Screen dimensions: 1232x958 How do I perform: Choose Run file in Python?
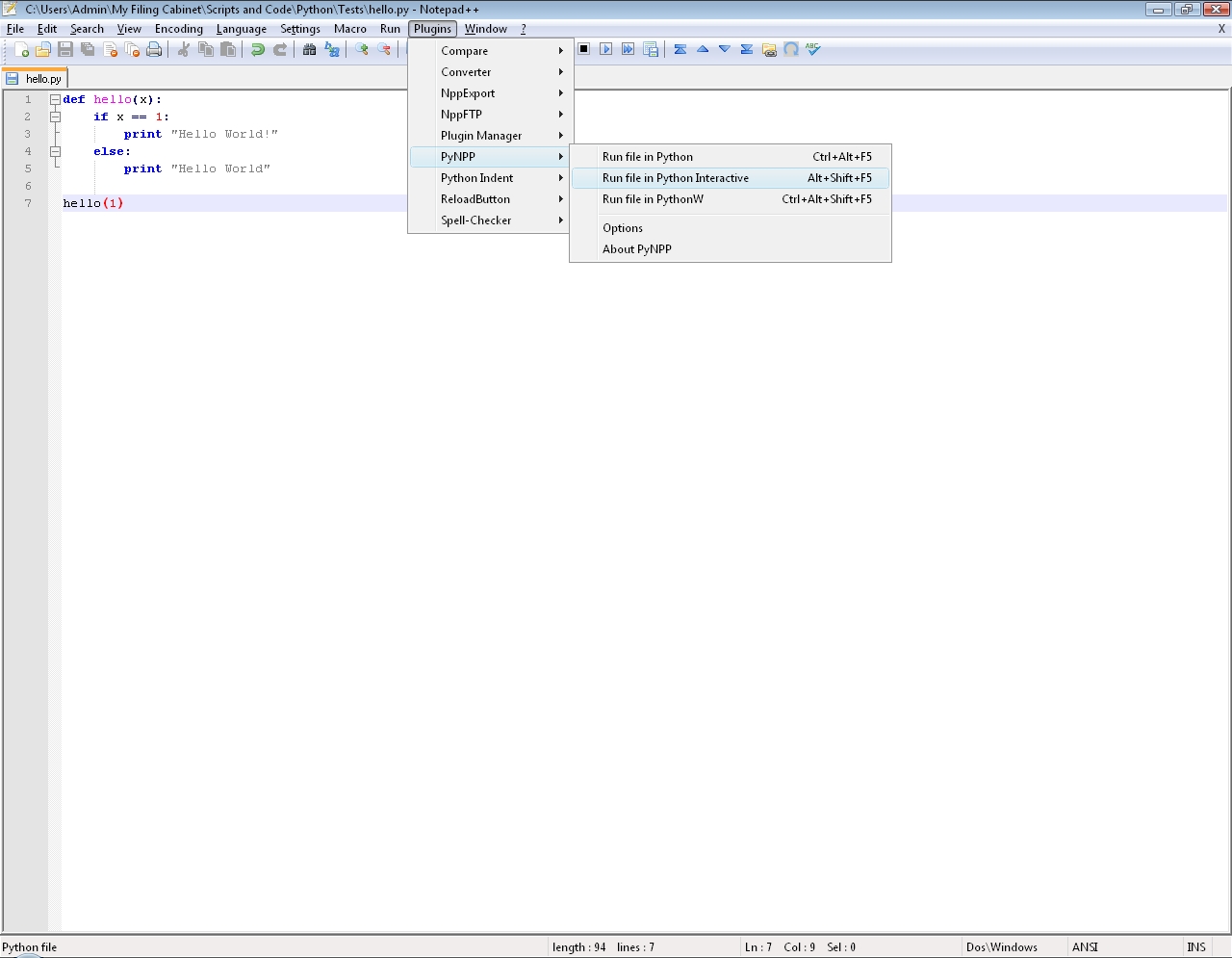(x=731, y=157)
